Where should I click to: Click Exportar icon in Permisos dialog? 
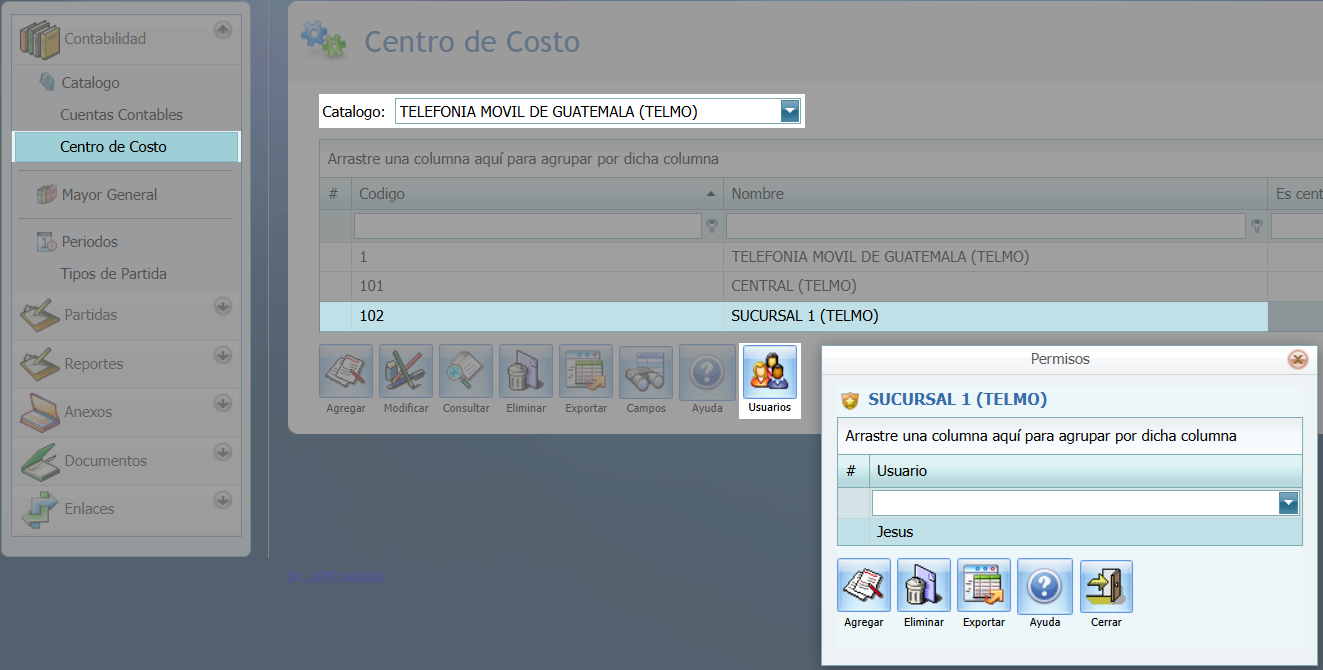pyautogui.click(x=984, y=586)
